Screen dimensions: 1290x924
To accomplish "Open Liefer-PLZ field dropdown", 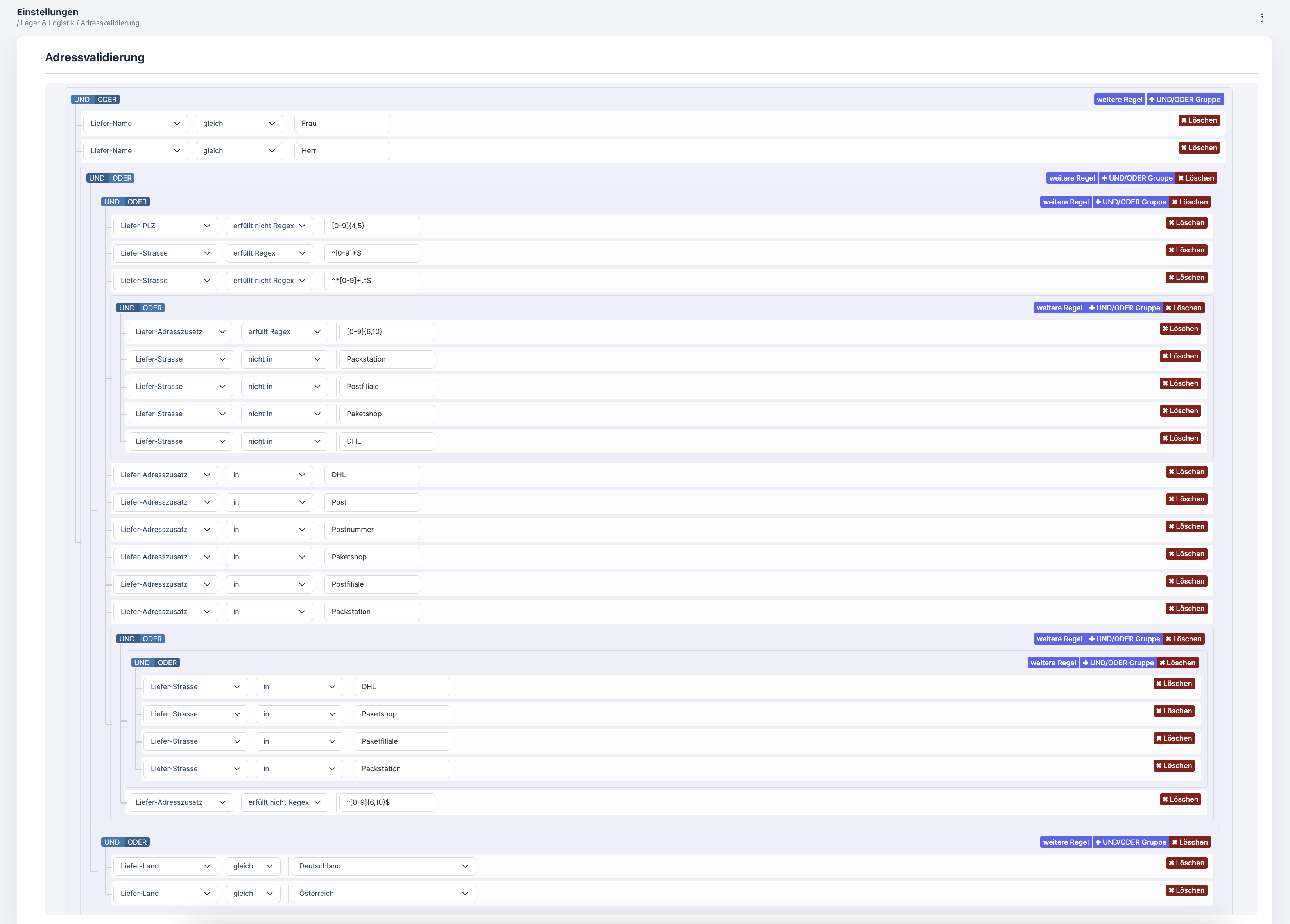I will (x=165, y=226).
